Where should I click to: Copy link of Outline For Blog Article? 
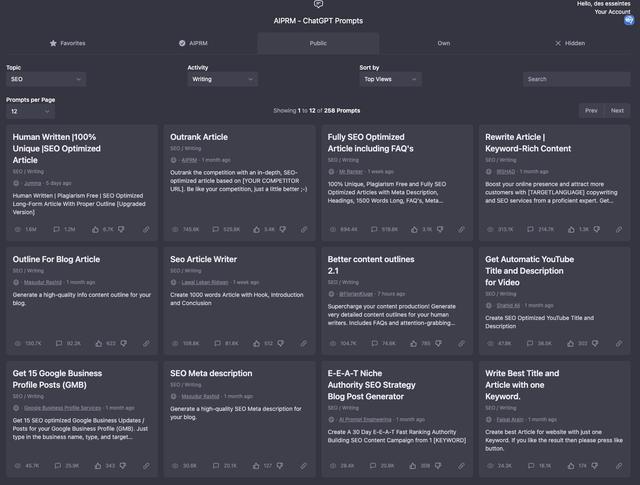[146, 343]
